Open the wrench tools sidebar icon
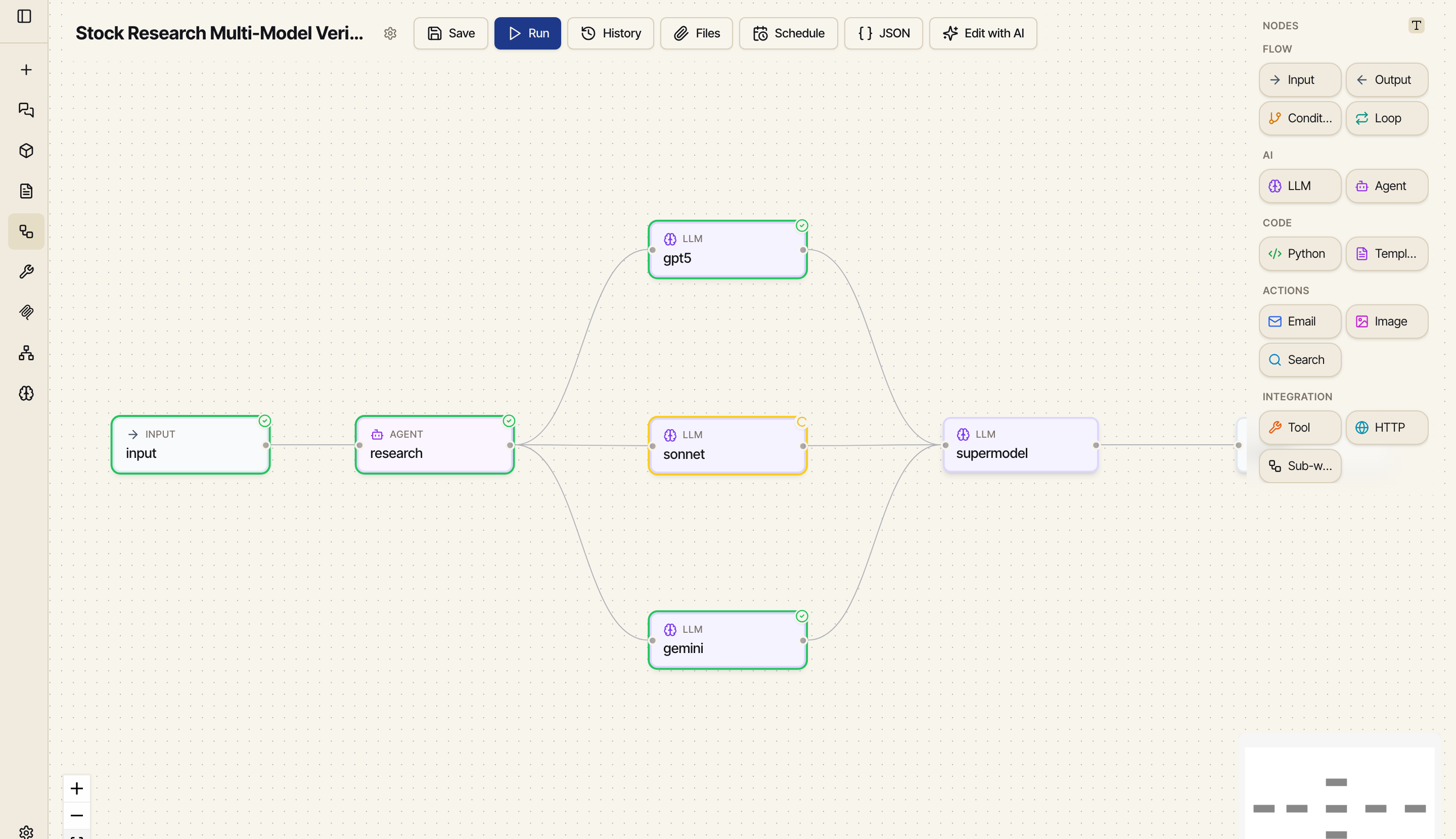 (26, 272)
